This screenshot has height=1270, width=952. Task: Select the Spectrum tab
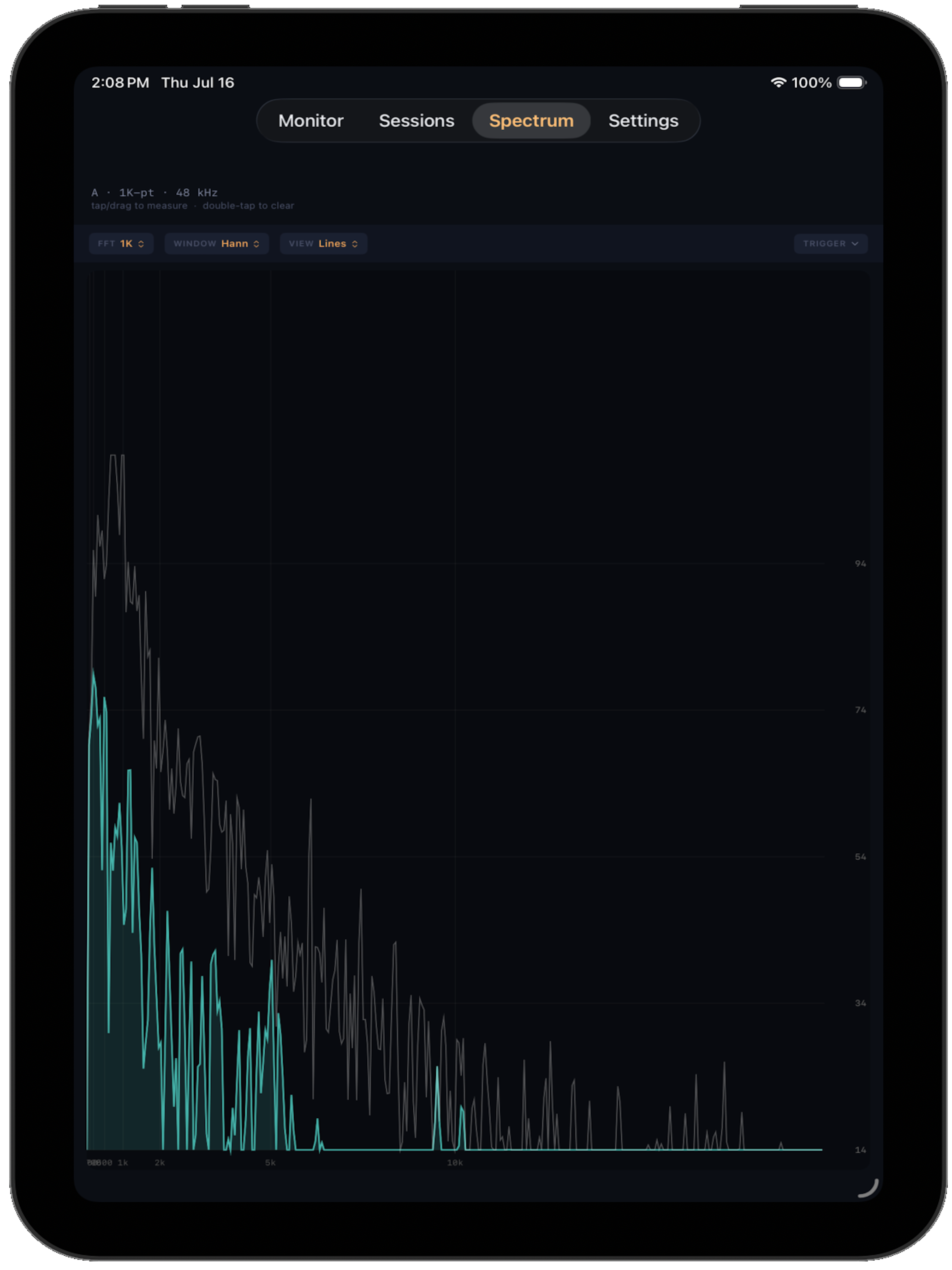point(531,120)
